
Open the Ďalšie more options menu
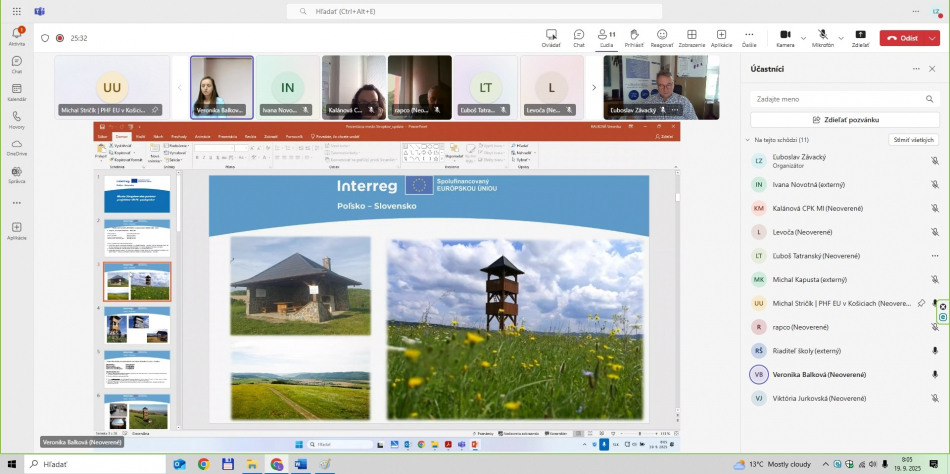749,34
